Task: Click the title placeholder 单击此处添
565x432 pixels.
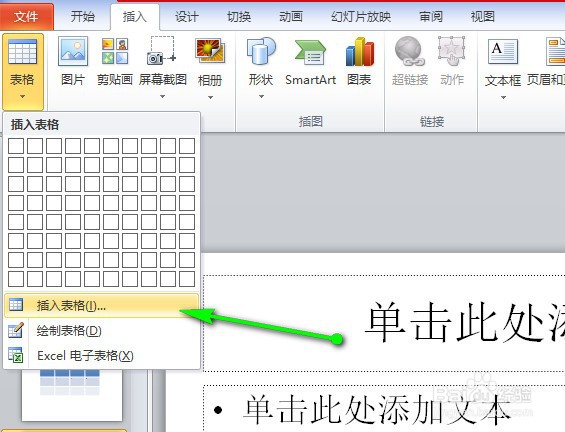Action: (x=384, y=323)
